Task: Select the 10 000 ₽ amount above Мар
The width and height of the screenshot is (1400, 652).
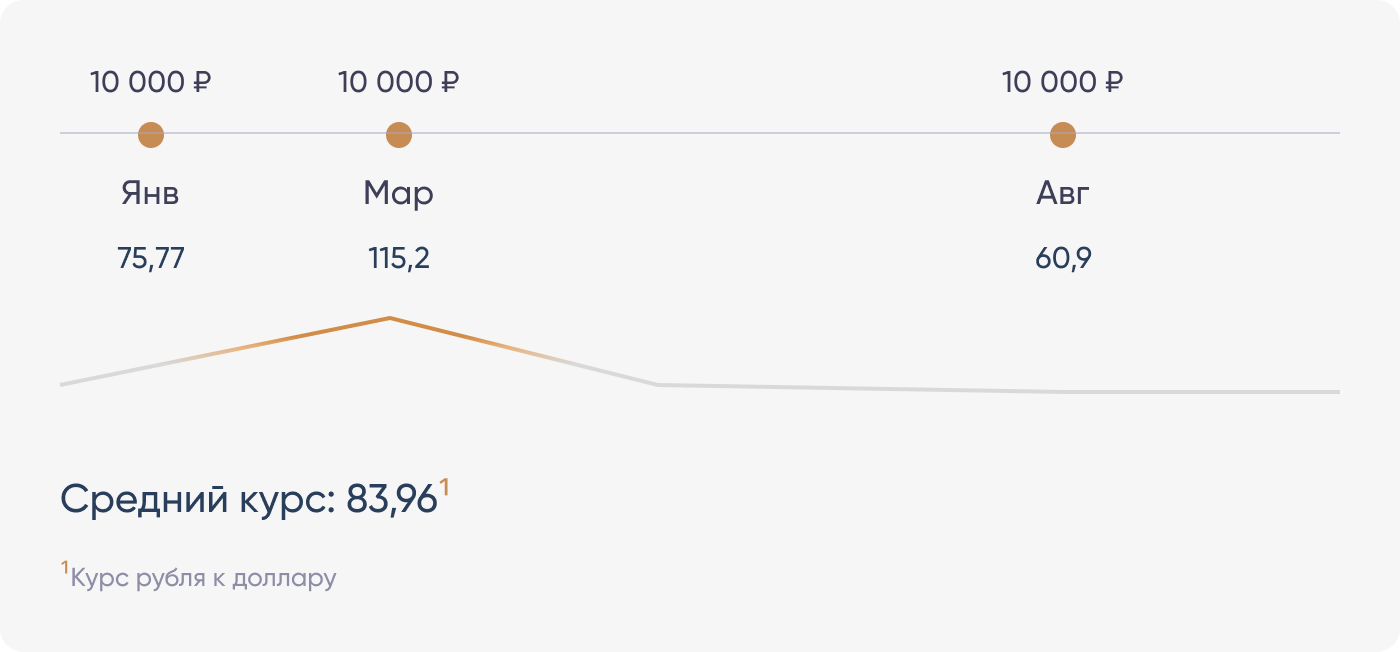Action: 399,82
